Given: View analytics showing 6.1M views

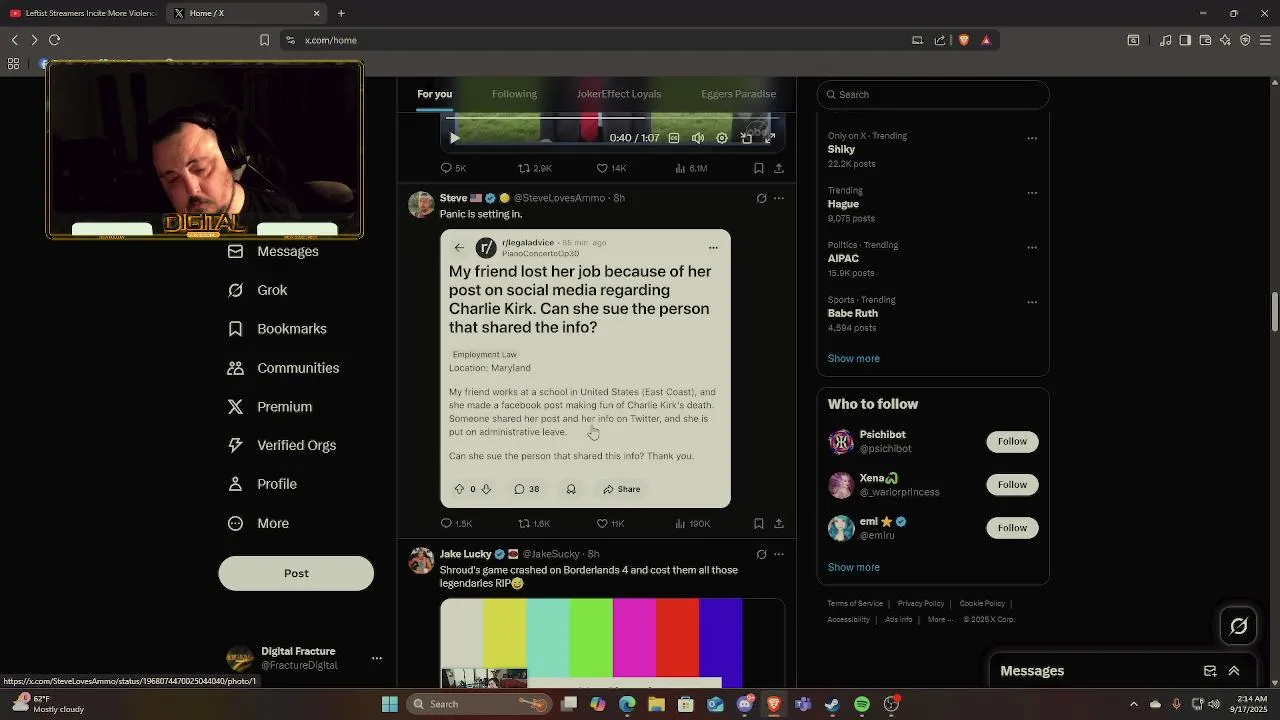Looking at the screenshot, I should [x=691, y=168].
